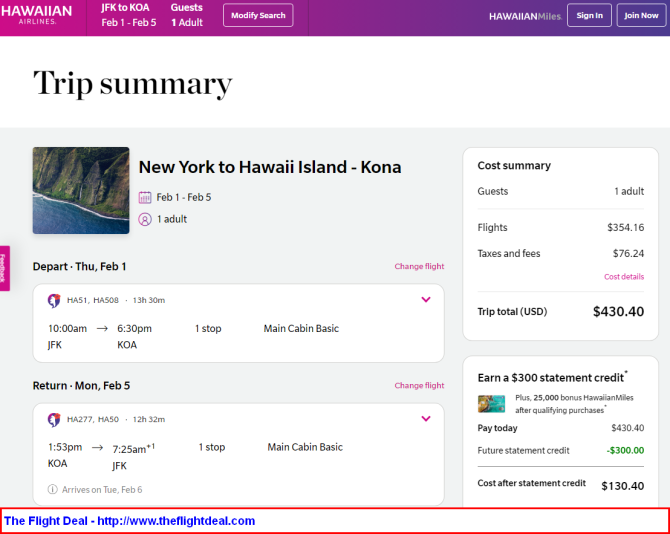Click the calendar icon beside Feb 1 - Feb 5
This screenshot has height=534, width=670.
(x=145, y=197)
